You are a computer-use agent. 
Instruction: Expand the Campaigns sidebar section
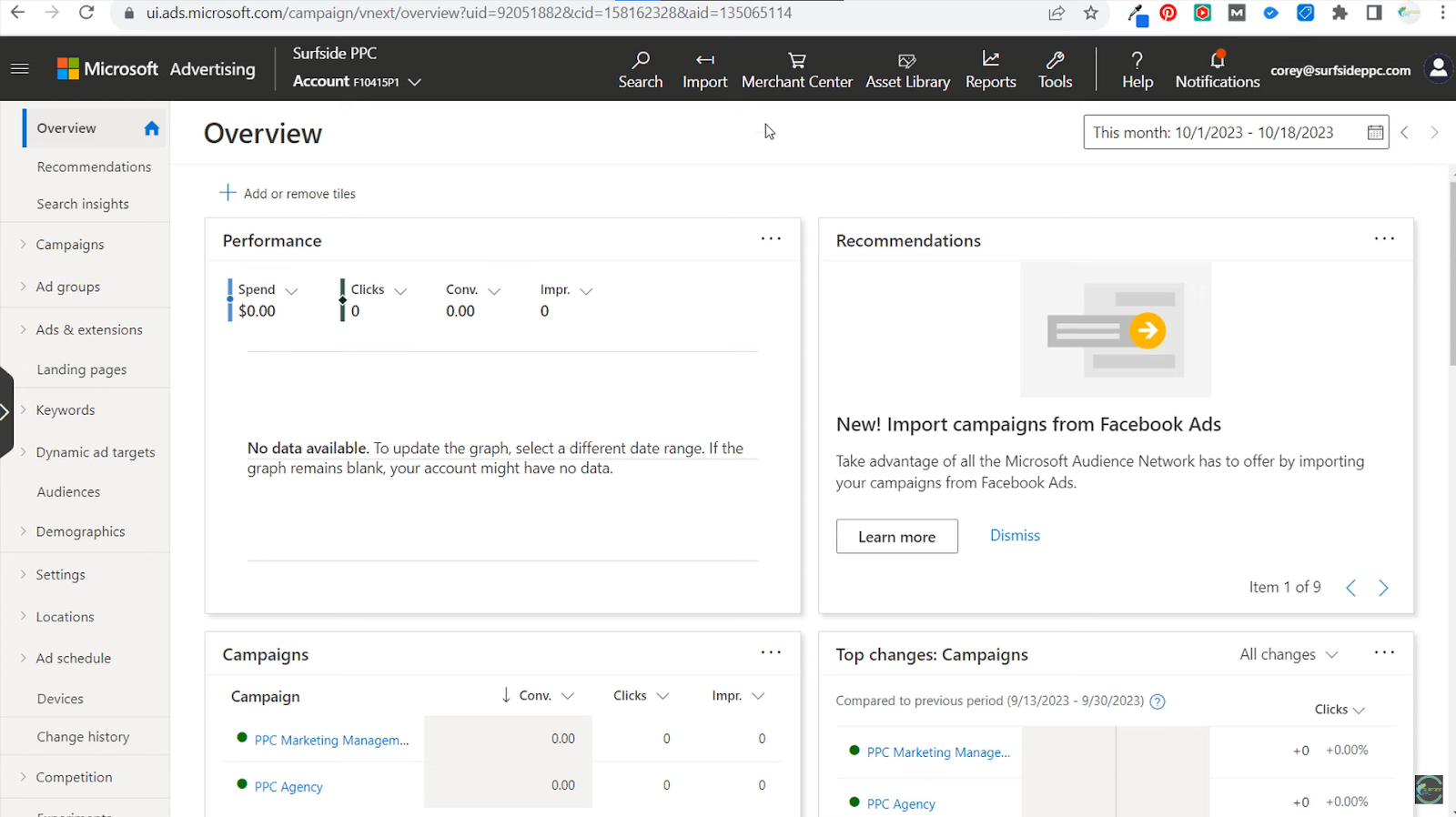tap(24, 244)
